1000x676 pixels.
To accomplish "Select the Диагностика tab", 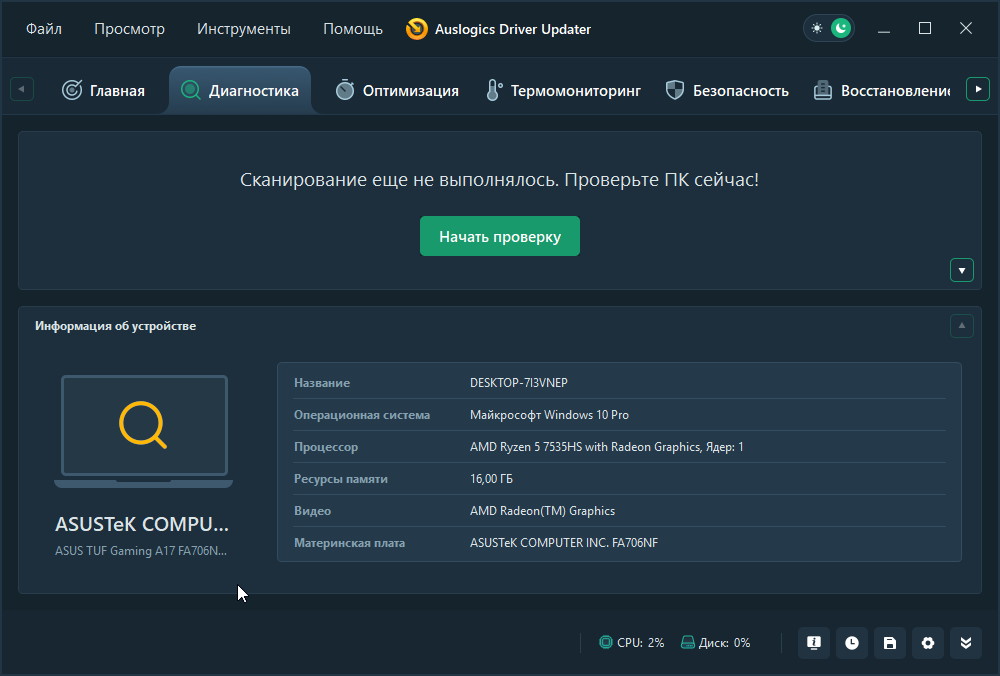I will [240, 91].
